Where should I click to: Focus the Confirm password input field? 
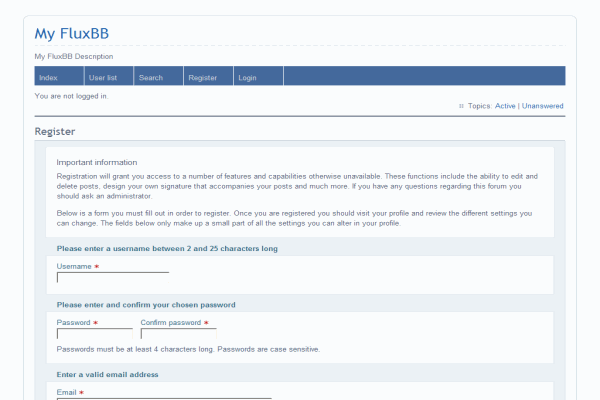point(178,335)
